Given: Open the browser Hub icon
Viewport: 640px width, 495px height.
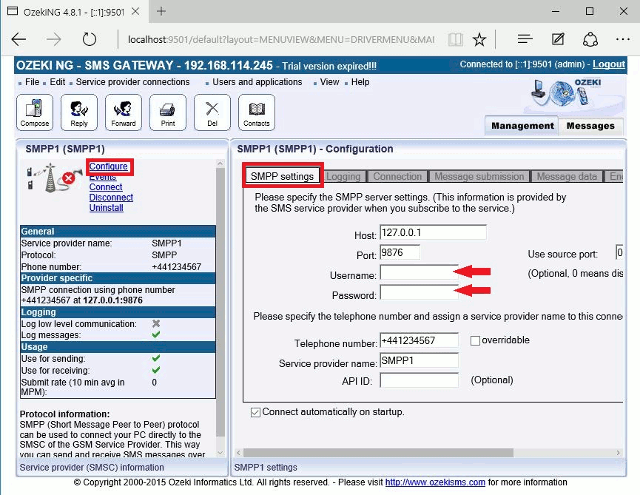Looking at the screenshot, I should (x=525, y=39).
